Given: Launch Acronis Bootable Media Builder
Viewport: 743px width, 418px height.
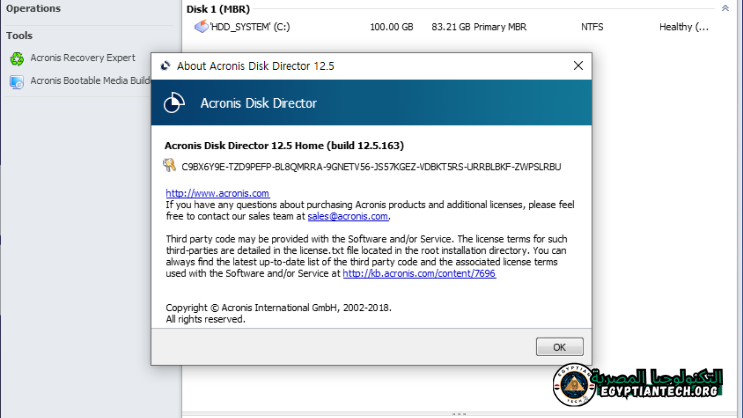Looking at the screenshot, I should pyautogui.click(x=90, y=81).
